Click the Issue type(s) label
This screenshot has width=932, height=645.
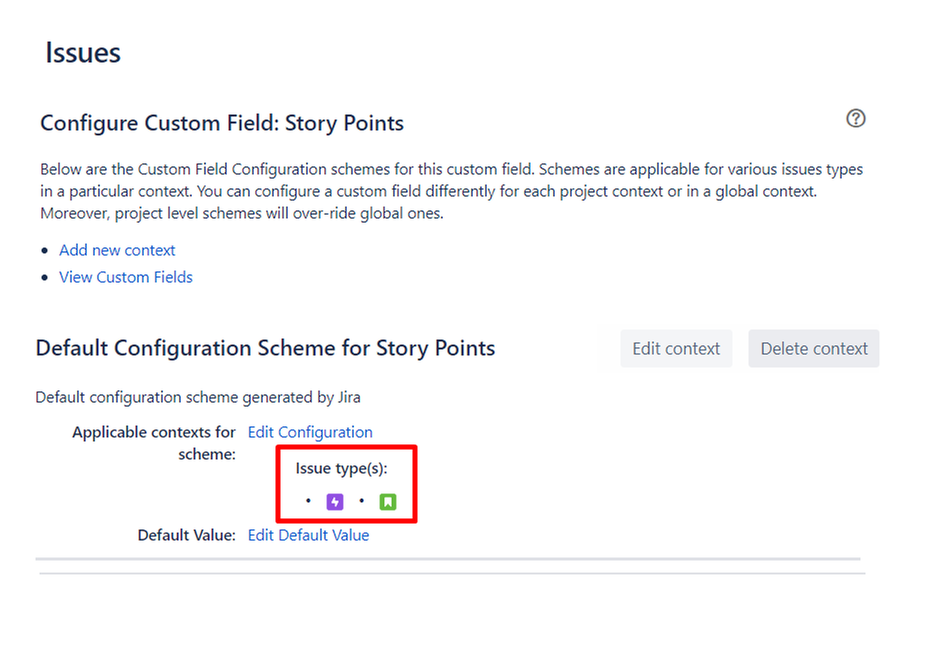coord(341,468)
